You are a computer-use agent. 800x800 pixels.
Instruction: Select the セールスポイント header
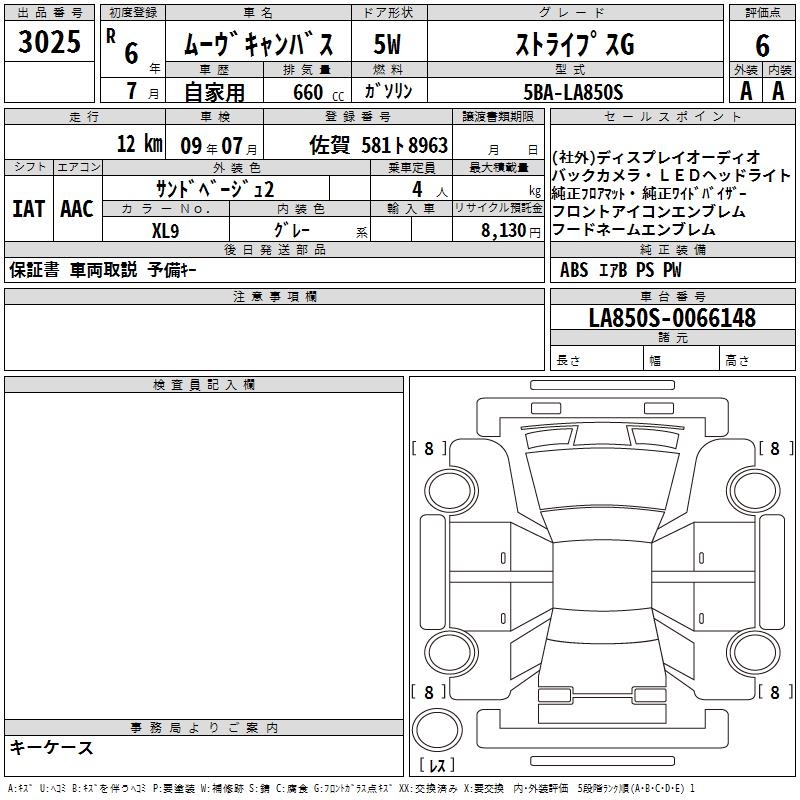click(x=672, y=117)
